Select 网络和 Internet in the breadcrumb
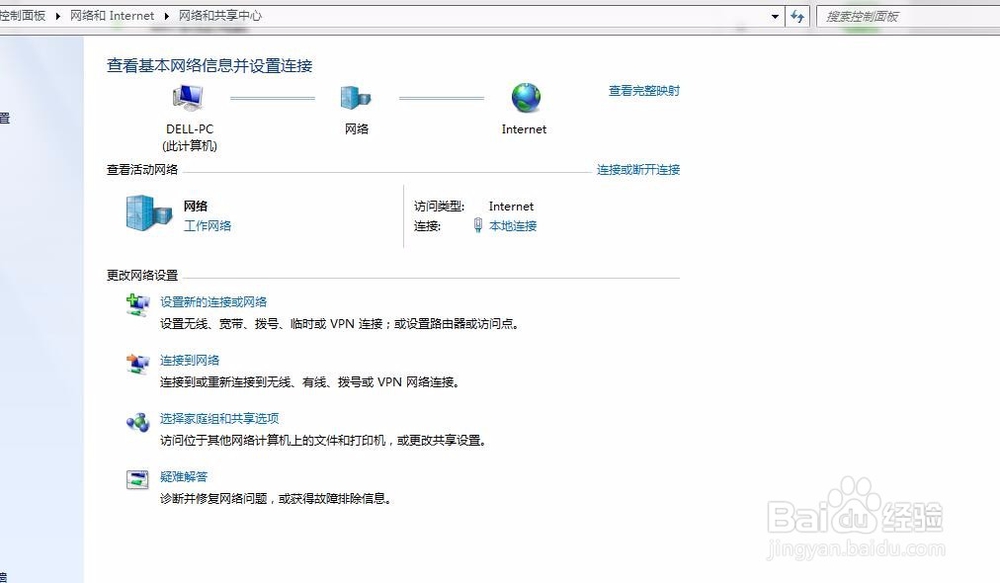Image resolution: width=1000 pixels, height=583 pixels. click(112, 16)
